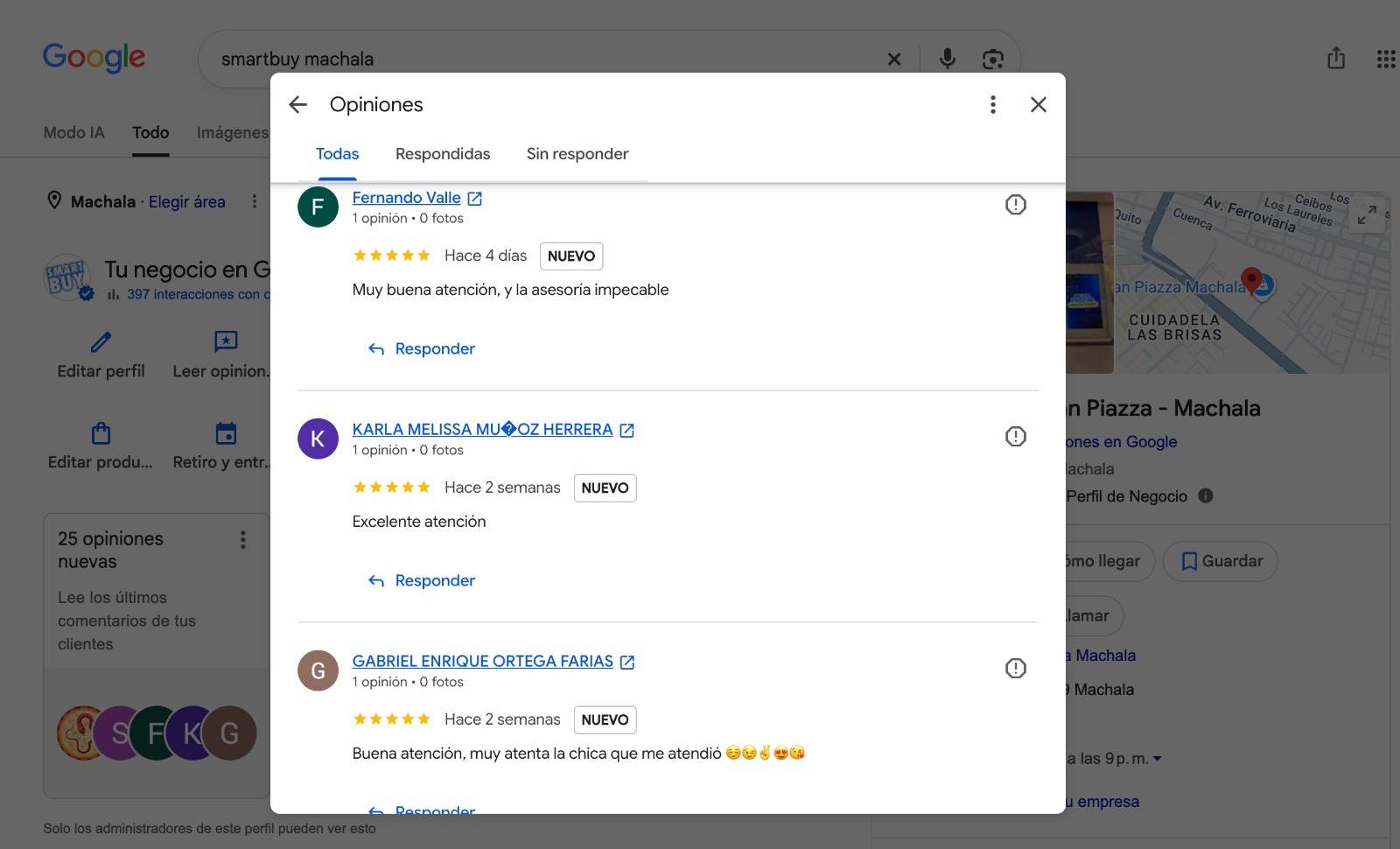The height and width of the screenshot is (849, 1400).
Task: Click the reviewer avatars group in opiniones card
Action: tap(157, 733)
